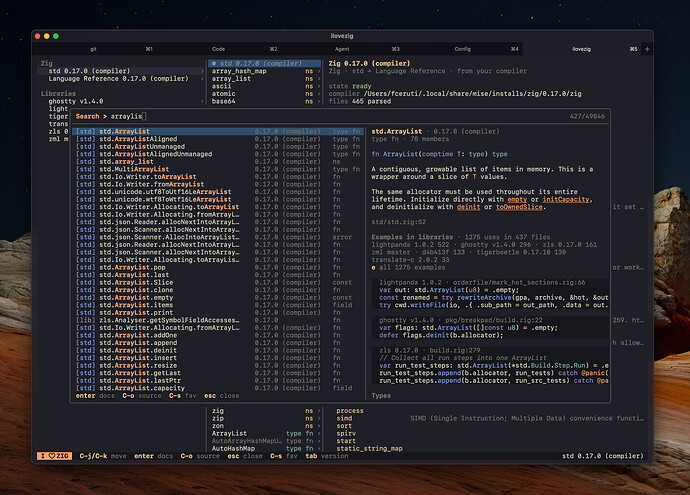This screenshot has width=690, height=495.
Task: Select std.ArrayList.deinit result
Action: pos(218,350)
